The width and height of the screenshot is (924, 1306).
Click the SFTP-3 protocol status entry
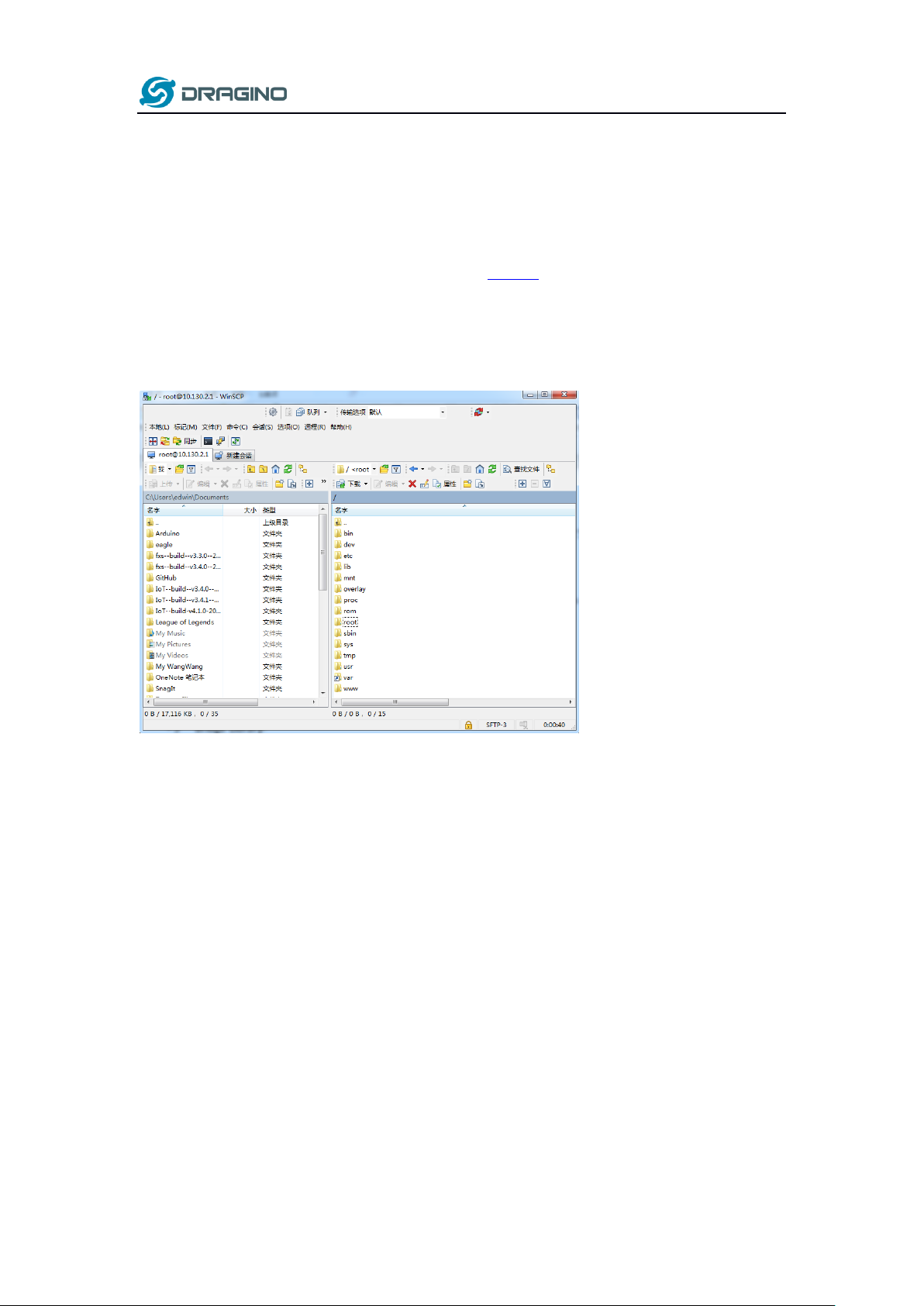[x=496, y=725]
